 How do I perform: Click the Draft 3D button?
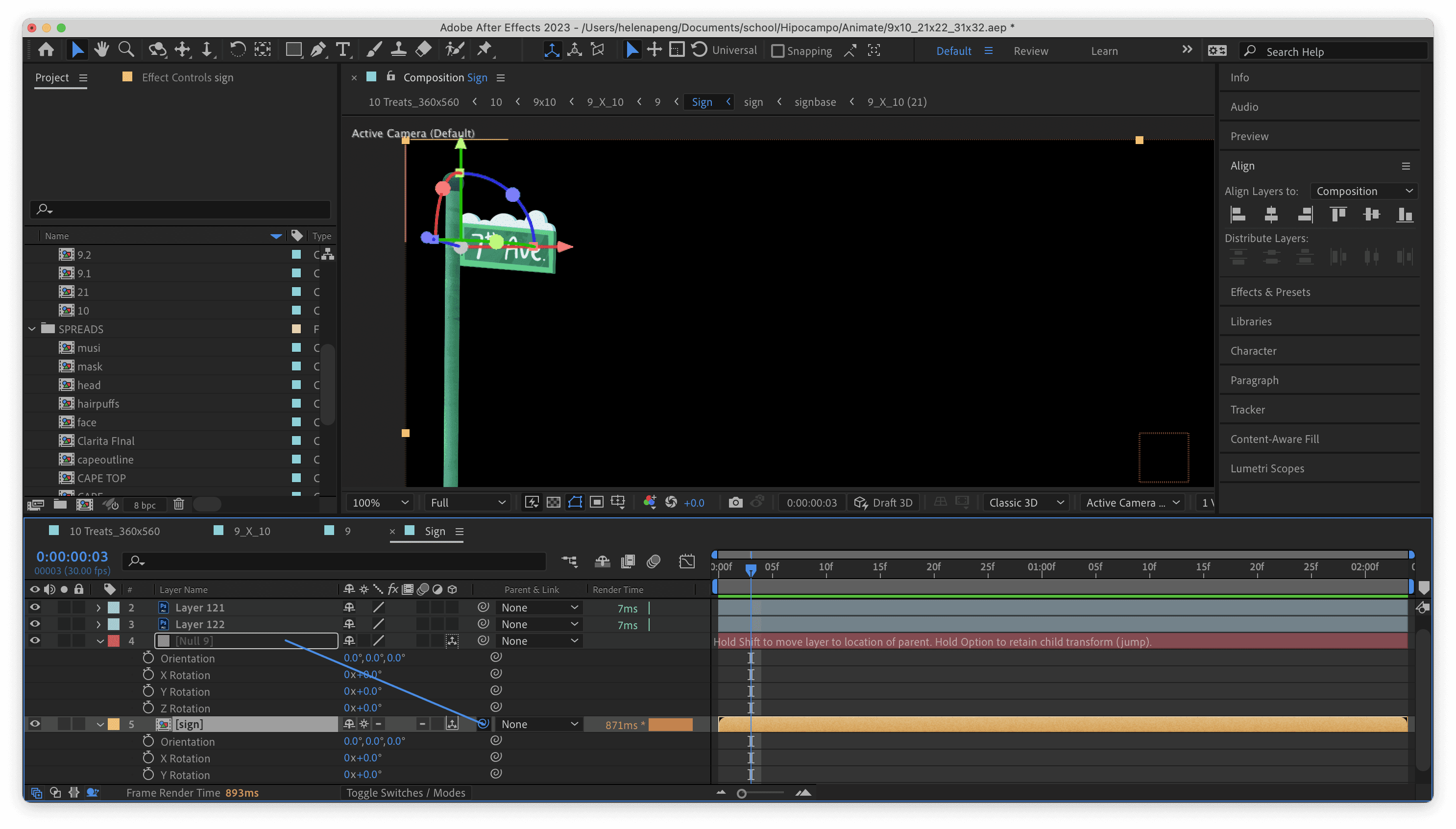click(884, 502)
